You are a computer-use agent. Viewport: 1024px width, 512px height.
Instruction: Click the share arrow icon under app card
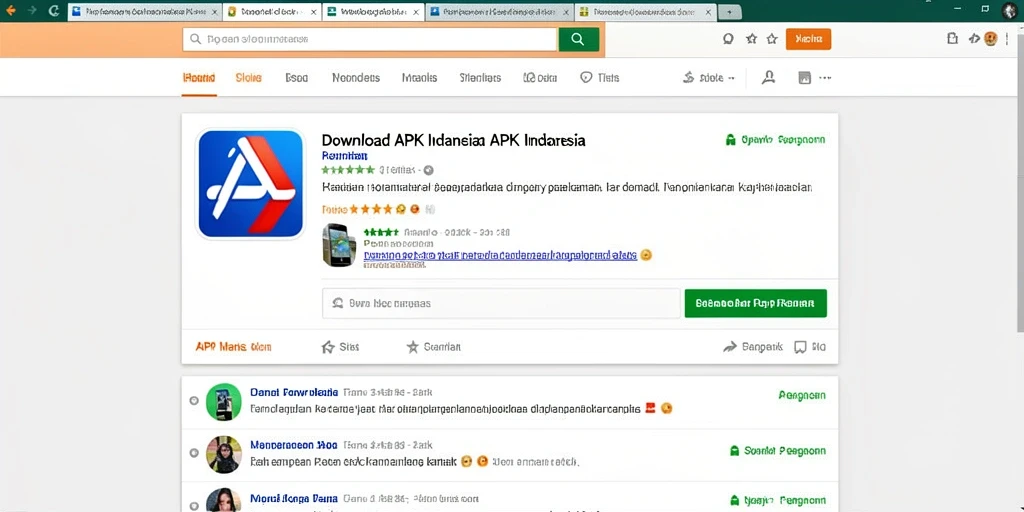[x=730, y=347]
